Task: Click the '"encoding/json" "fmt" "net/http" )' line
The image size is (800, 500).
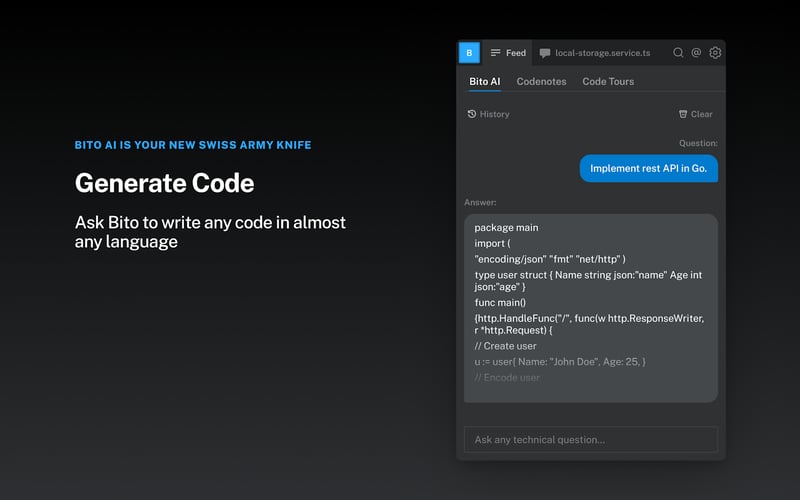Action: pos(550,259)
